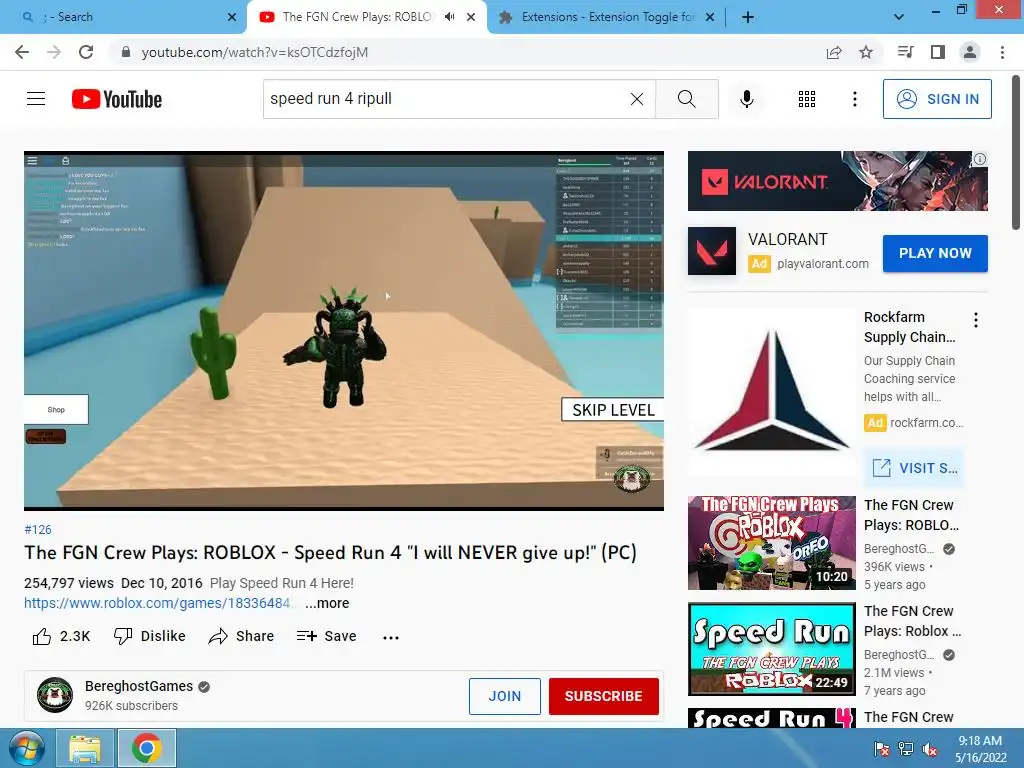Mute audio on the FGN Crew tab
This screenshot has height=768, width=1024.
click(449, 17)
